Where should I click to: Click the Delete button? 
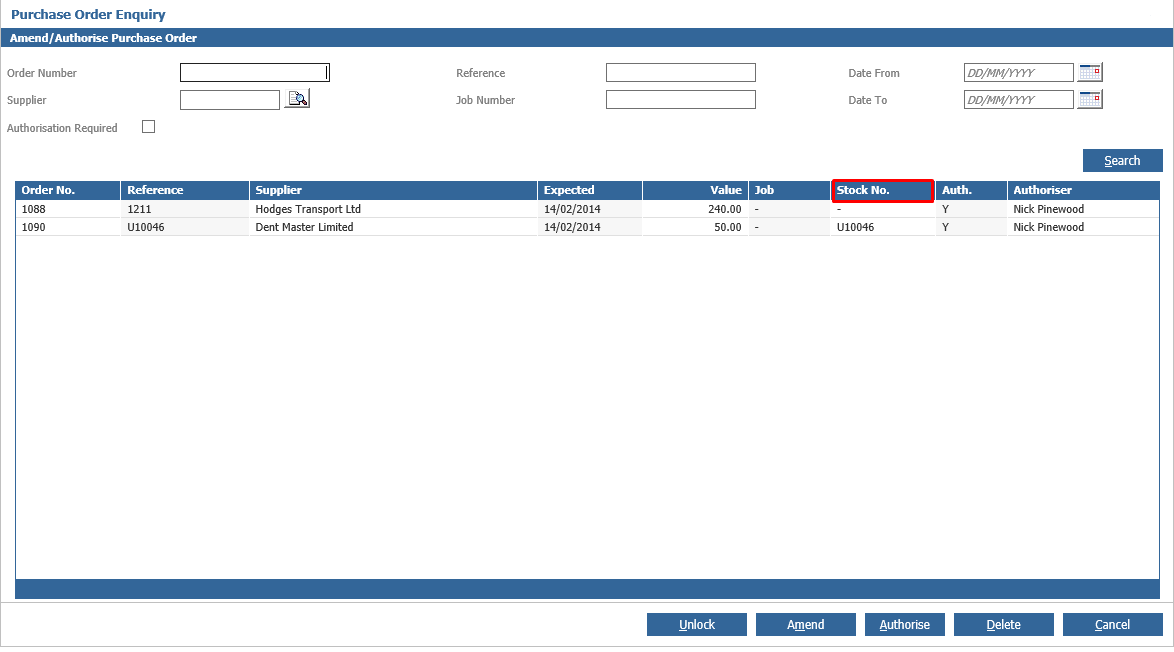1003,625
